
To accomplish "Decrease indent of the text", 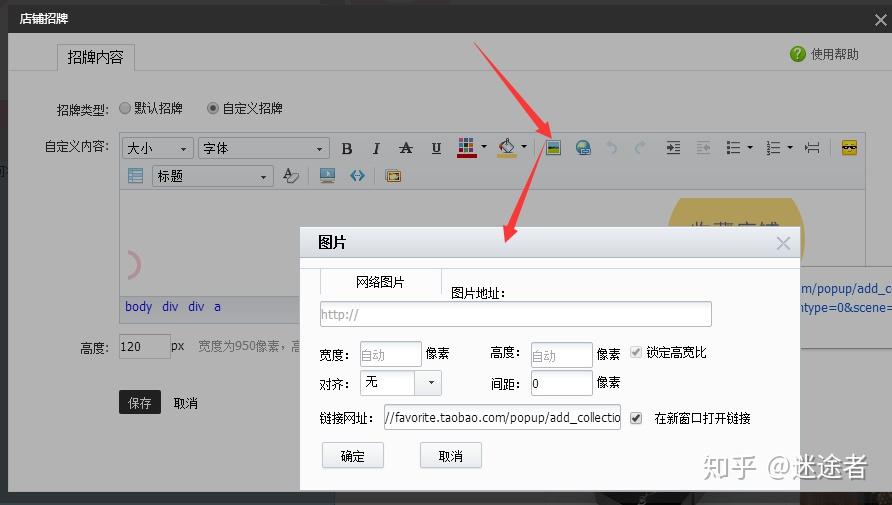I will (703, 148).
